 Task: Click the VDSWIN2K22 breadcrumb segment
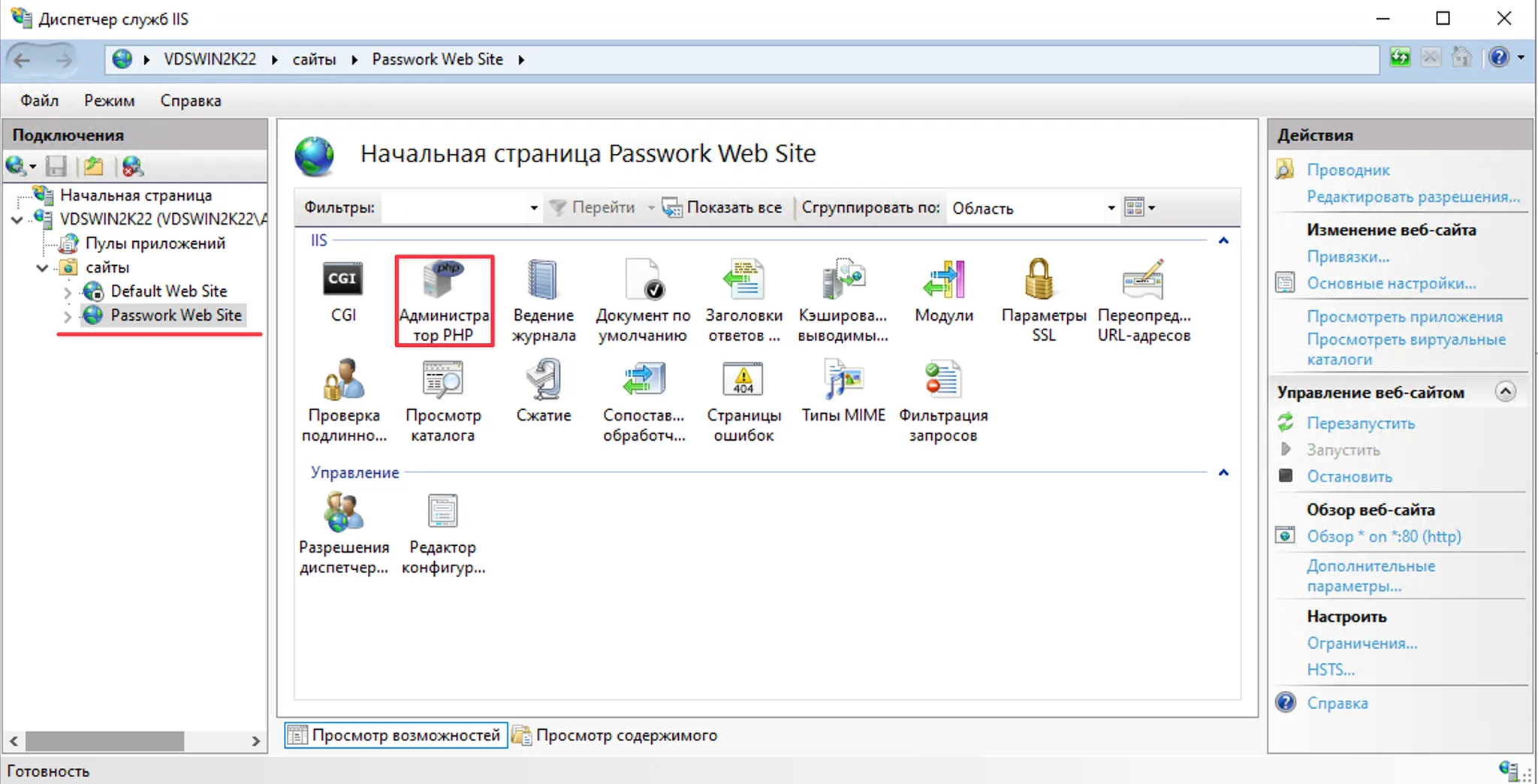click(x=210, y=59)
